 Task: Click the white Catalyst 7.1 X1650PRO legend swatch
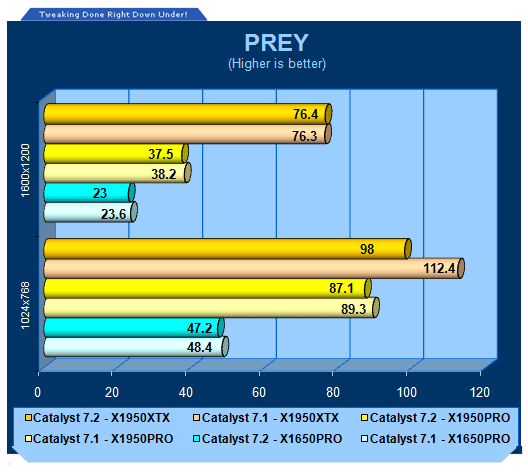364,439
